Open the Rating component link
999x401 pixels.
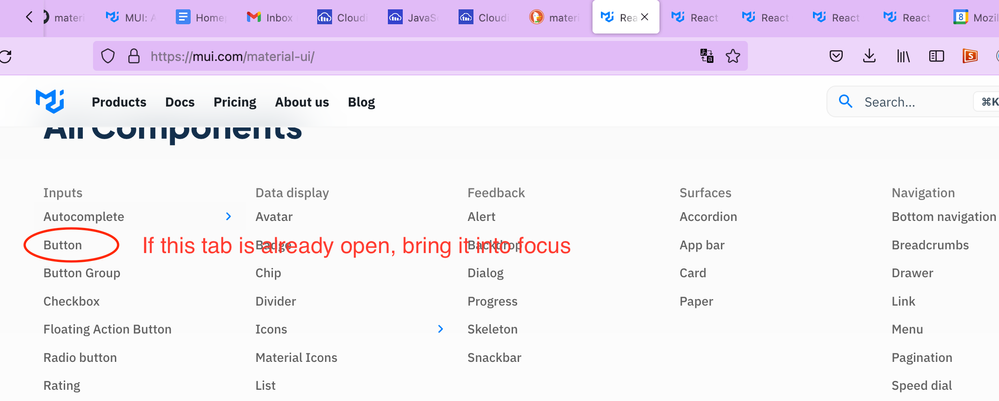62,385
